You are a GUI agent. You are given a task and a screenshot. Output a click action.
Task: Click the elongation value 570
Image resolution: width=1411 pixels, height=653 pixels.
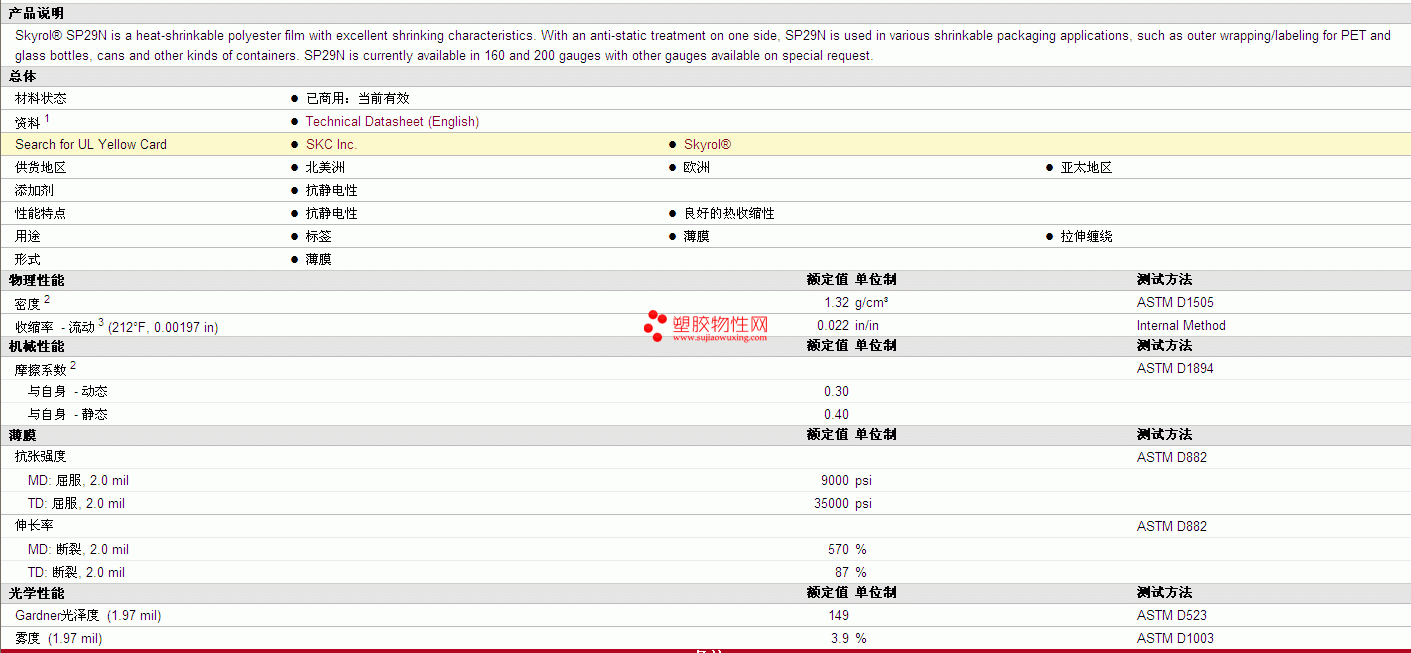tap(838, 550)
